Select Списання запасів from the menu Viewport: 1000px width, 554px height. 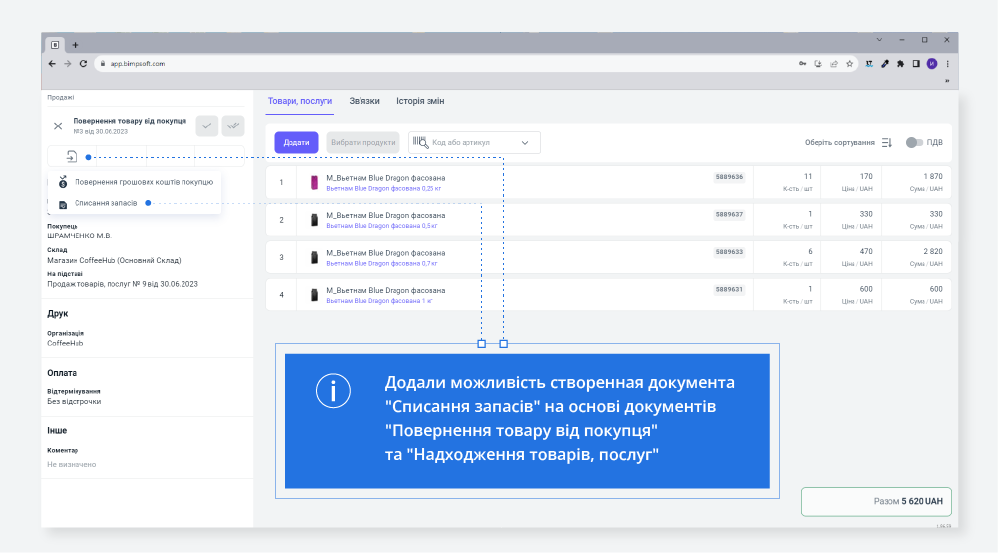(x=106, y=203)
